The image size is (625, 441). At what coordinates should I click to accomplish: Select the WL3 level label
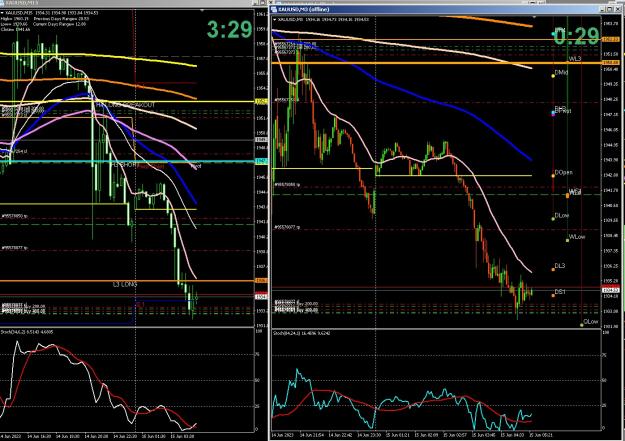click(575, 59)
